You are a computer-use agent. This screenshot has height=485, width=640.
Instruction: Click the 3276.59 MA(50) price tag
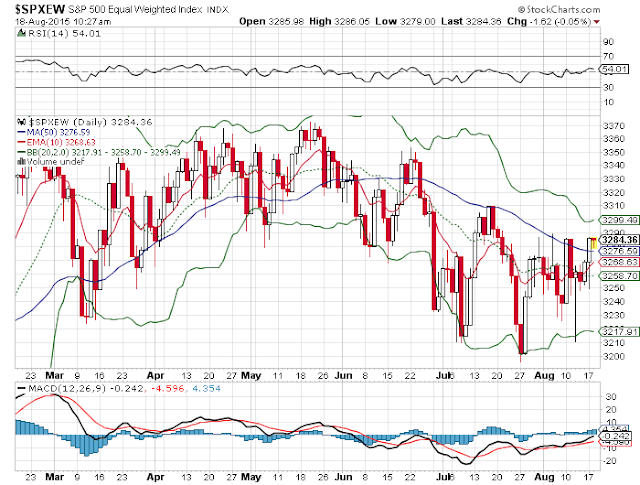tap(620, 251)
